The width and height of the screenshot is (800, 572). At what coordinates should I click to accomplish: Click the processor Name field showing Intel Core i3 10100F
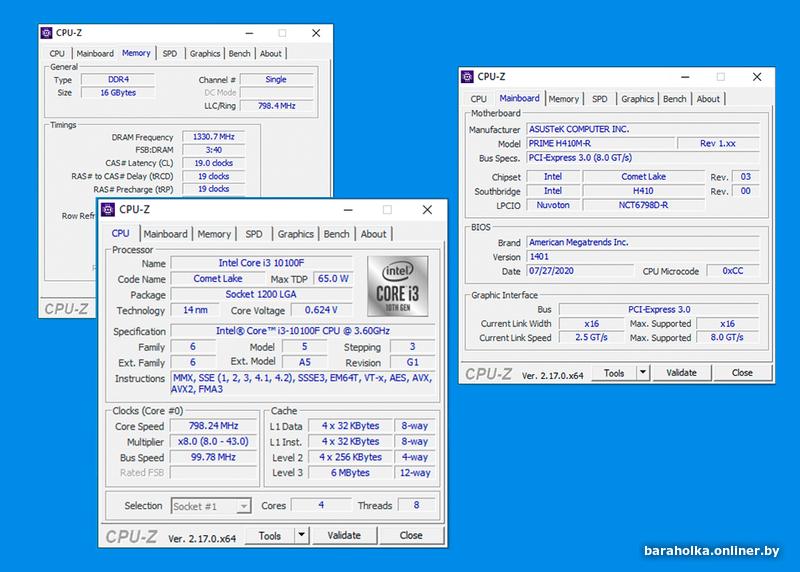click(262, 263)
